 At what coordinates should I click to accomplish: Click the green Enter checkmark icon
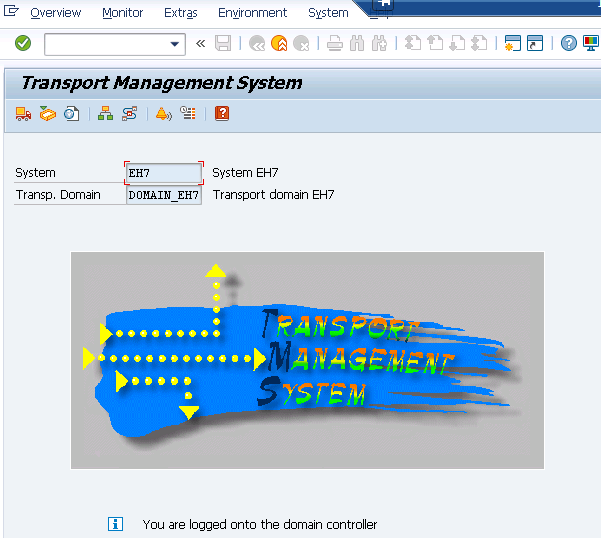point(23,43)
